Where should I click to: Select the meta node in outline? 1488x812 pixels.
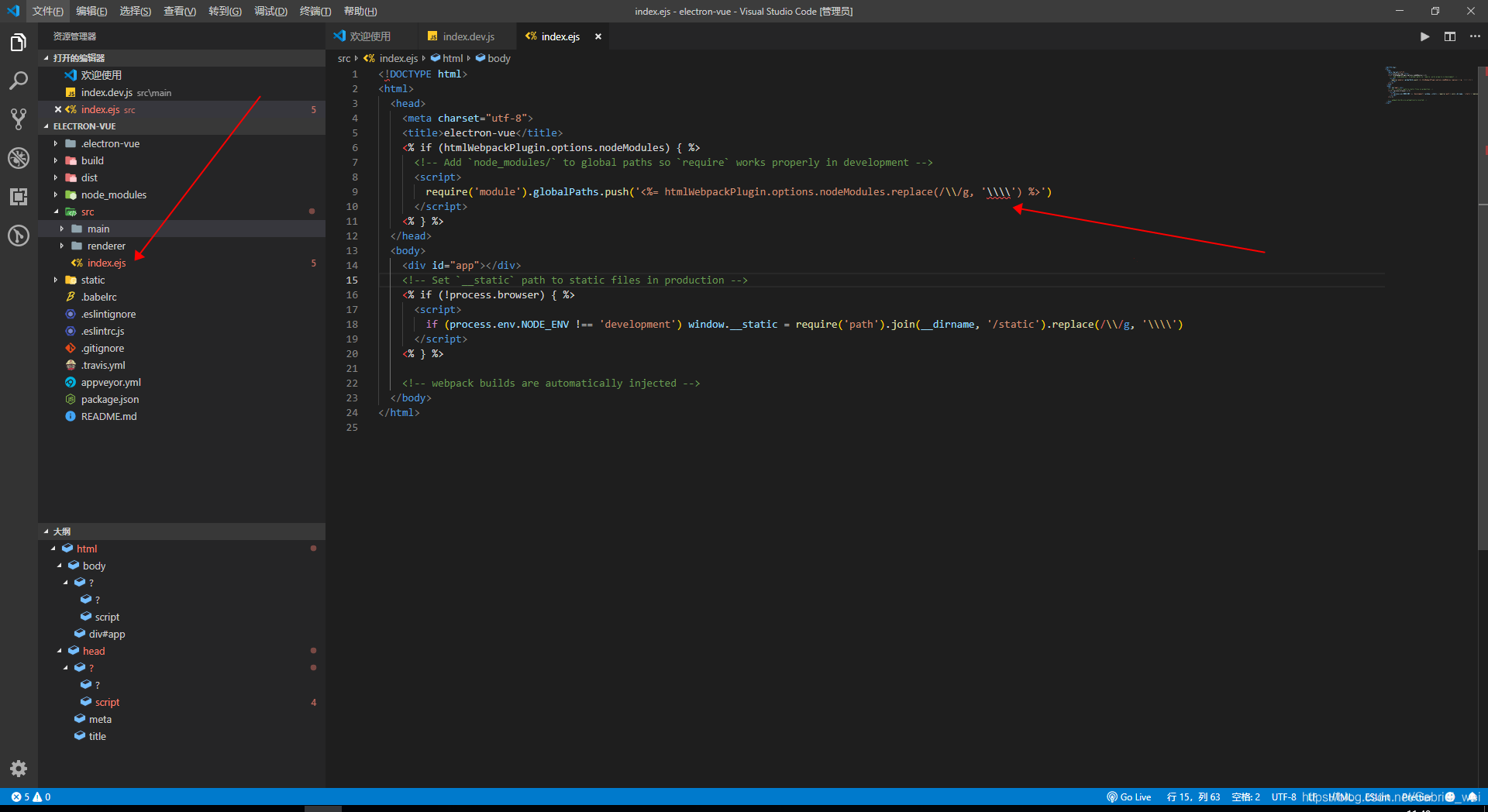(x=182, y=719)
